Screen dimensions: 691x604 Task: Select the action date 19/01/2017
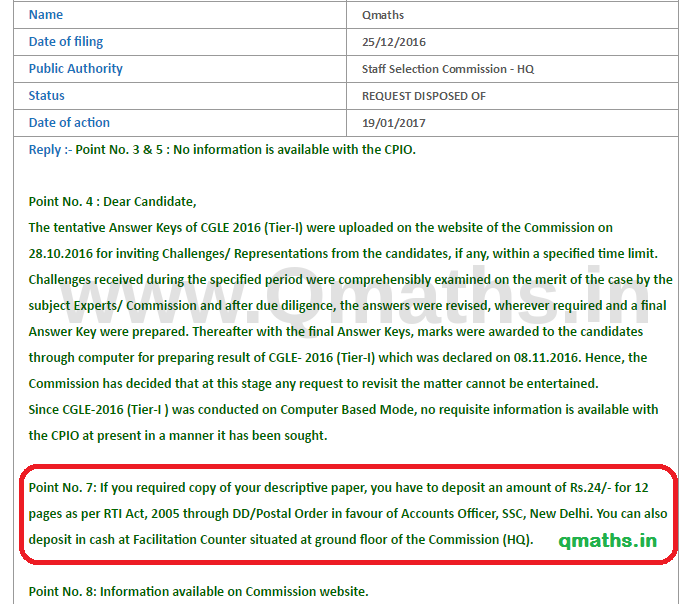click(394, 123)
